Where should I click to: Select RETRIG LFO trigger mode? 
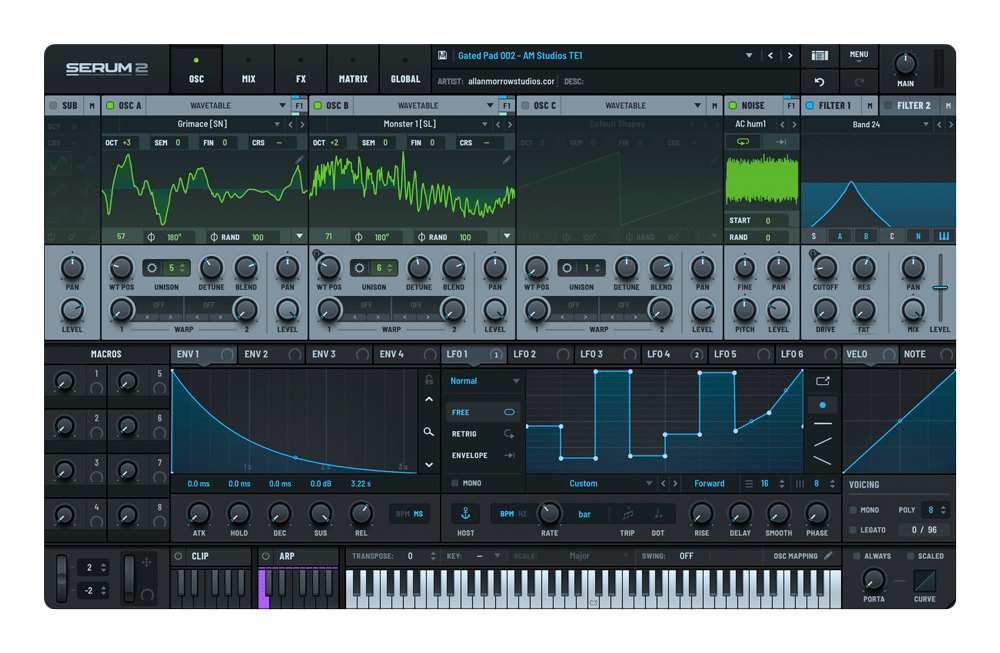click(483, 434)
